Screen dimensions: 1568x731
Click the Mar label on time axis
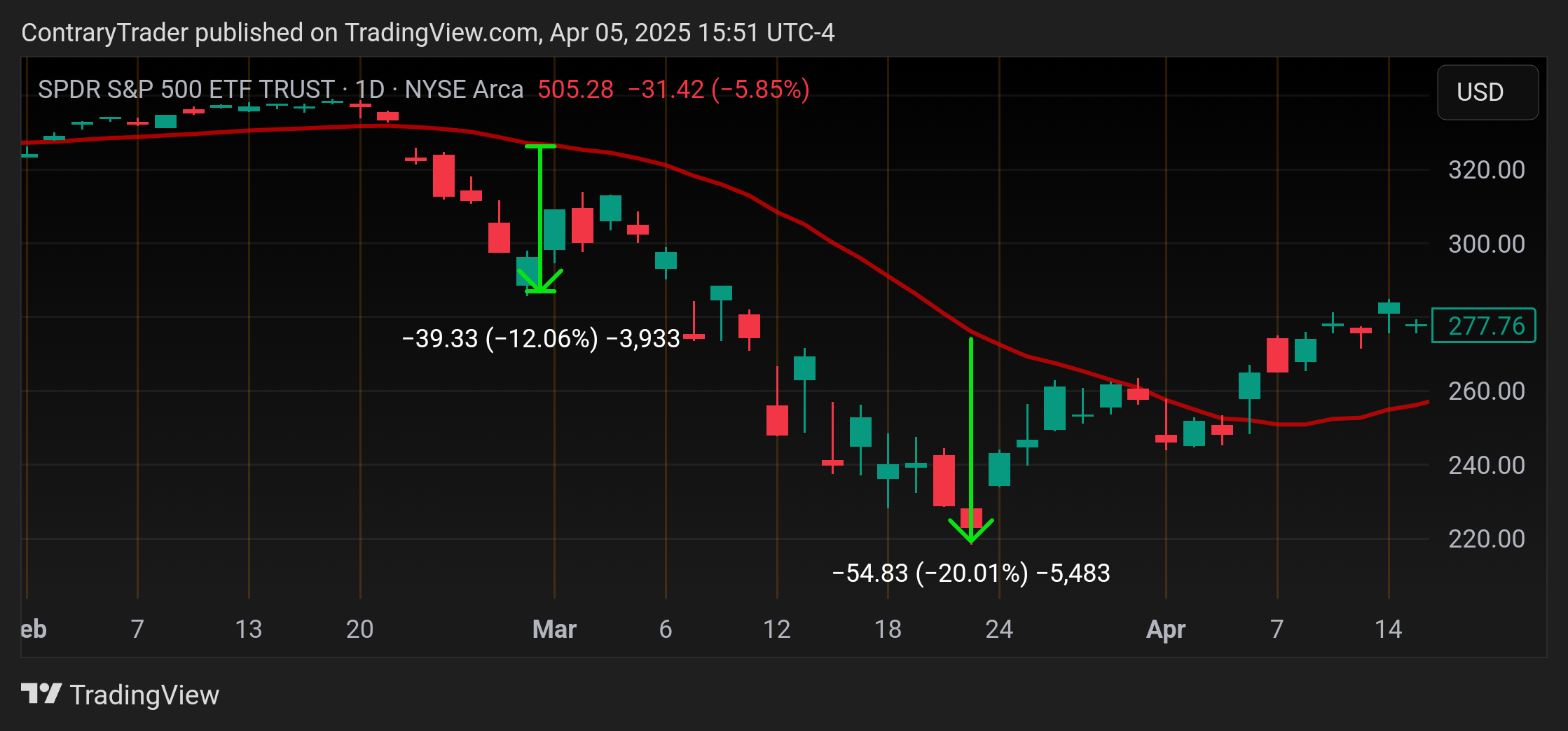(x=554, y=629)
